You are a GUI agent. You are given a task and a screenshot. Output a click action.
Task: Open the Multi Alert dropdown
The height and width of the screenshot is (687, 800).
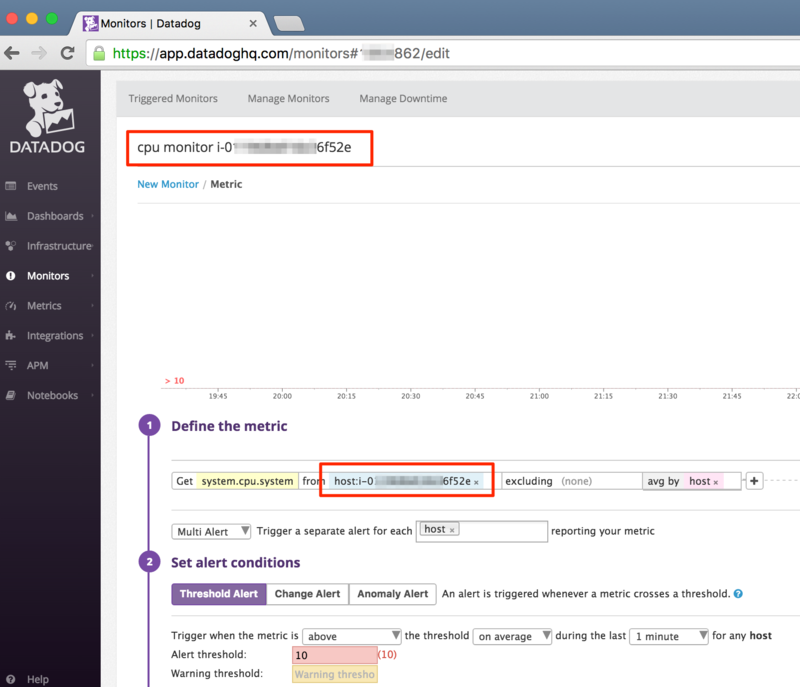(211, 531)
